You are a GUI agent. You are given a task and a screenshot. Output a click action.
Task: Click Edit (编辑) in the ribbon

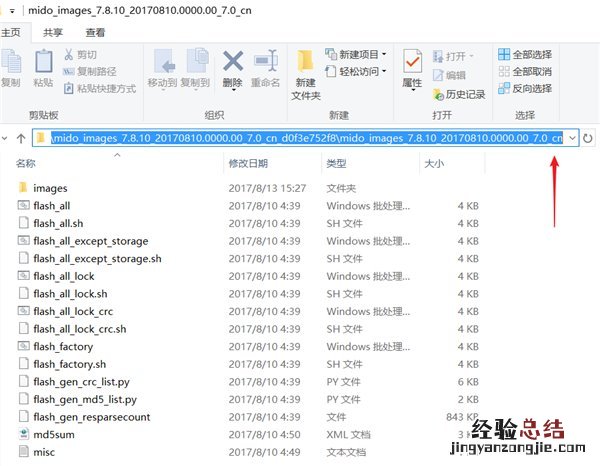tap(449, 75)
